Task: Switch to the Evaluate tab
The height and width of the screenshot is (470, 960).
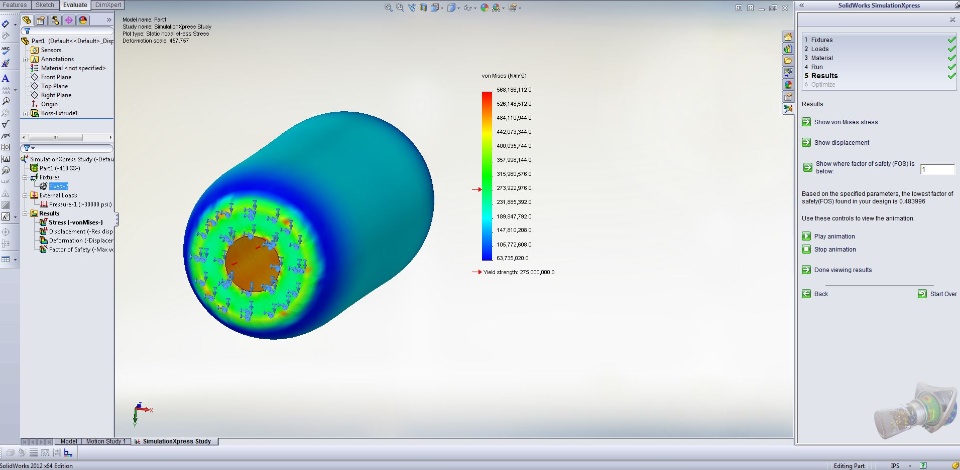Action: point(75,5)
